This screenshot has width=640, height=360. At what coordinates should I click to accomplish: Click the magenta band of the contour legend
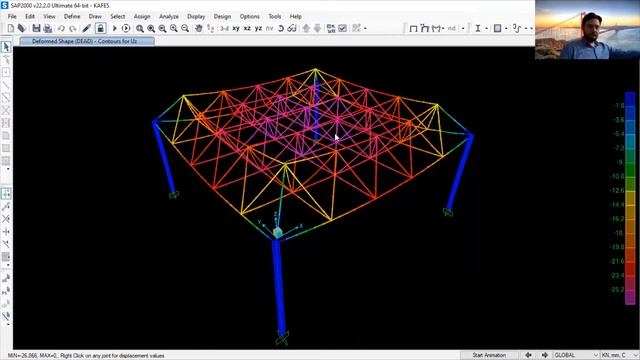(x=630, y=297)
